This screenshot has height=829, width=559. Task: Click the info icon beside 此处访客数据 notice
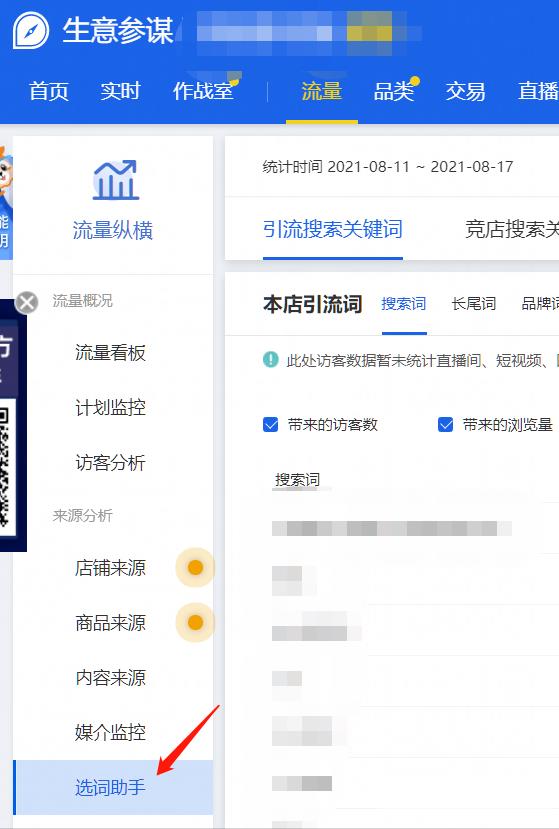tap(270, 360)
